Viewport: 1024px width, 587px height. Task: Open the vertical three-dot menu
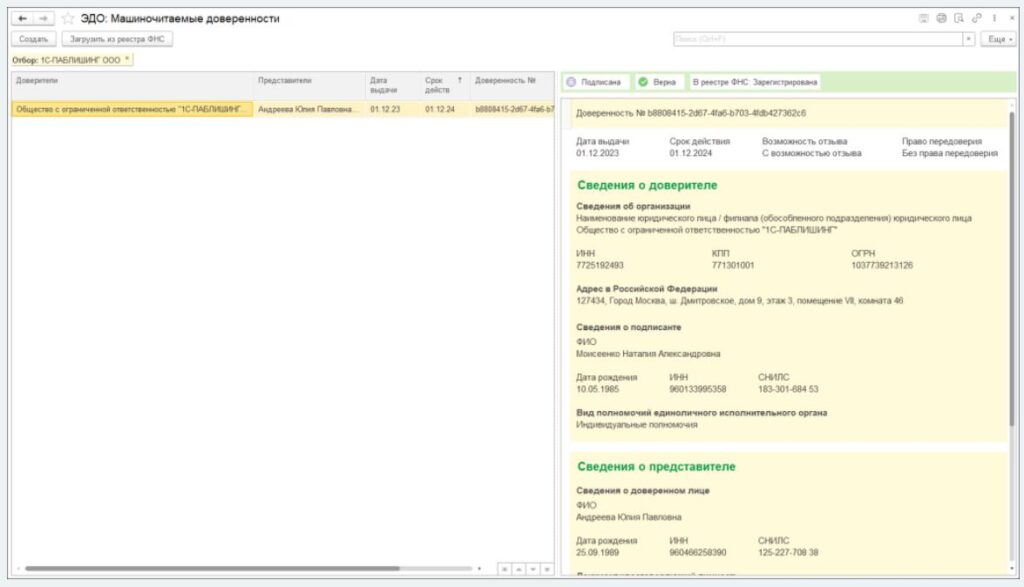click(x=995, y=18)
